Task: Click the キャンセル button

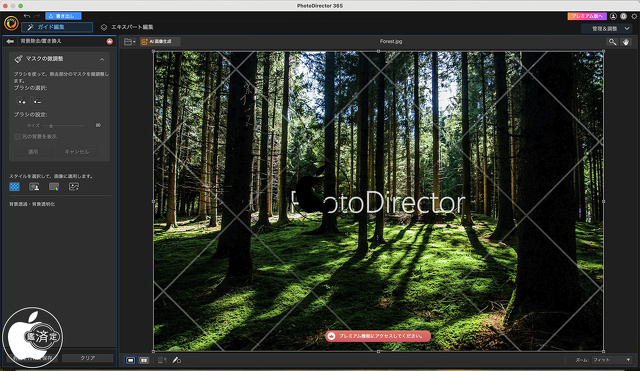Action: point(77,151)
